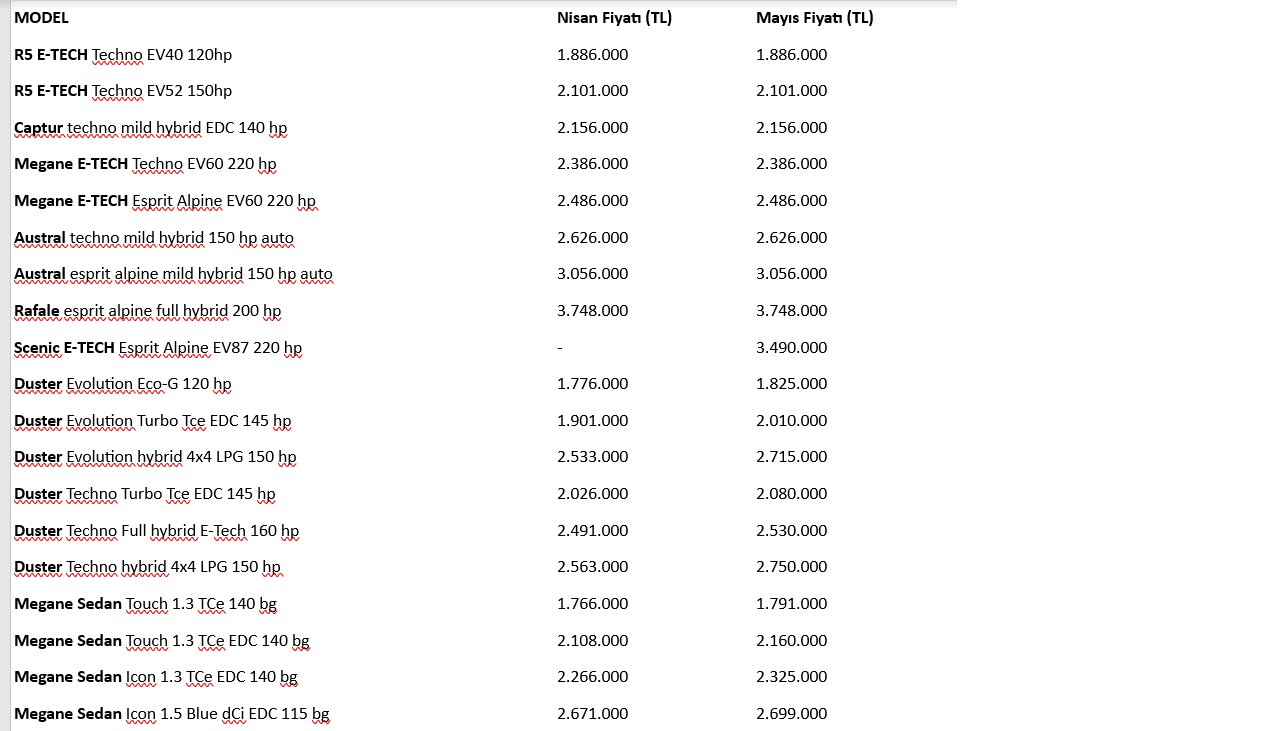Click the Austral techno mild hybrid entry
The width and height of the screenshot is (1280, 731).
pyautogui.click(x=154, y=238)
